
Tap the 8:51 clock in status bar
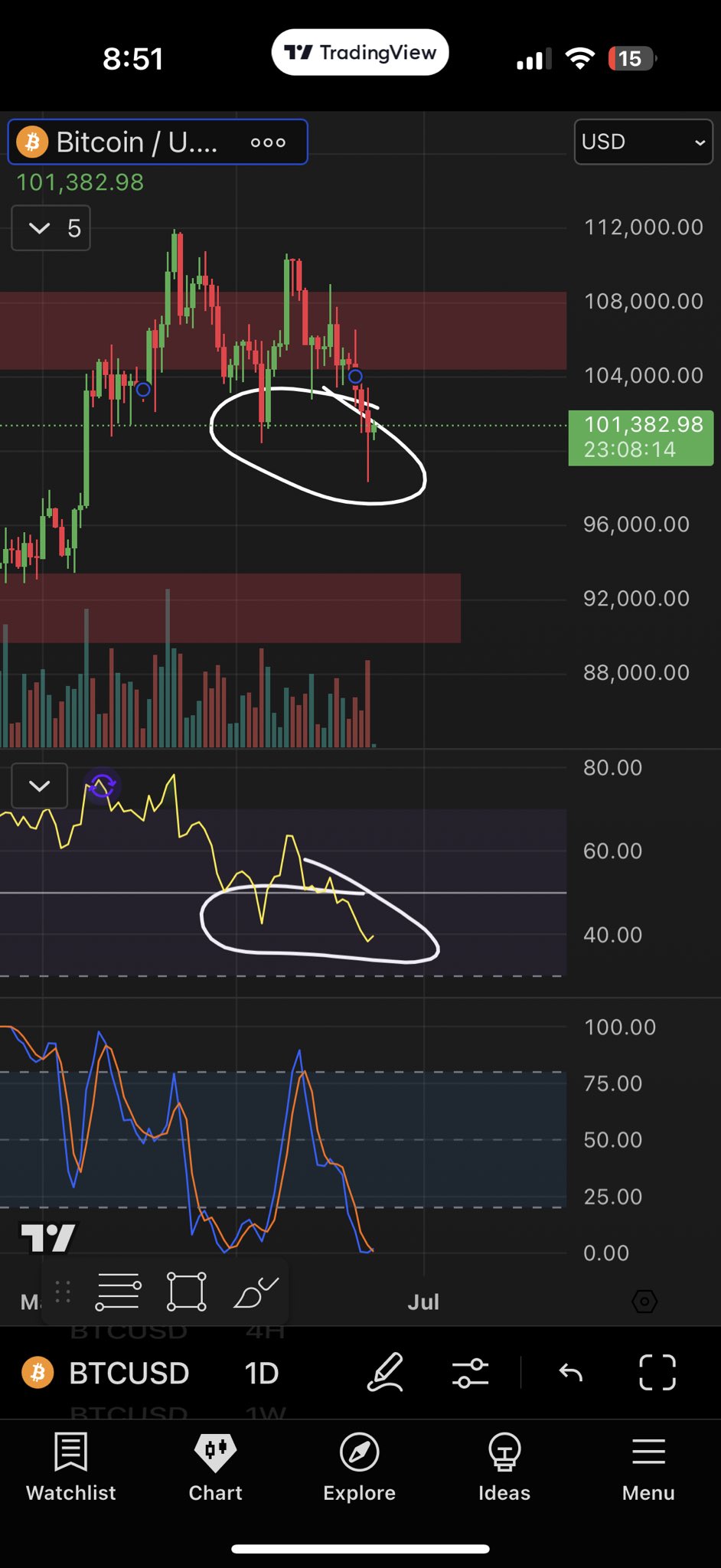[x=133, y=59]
